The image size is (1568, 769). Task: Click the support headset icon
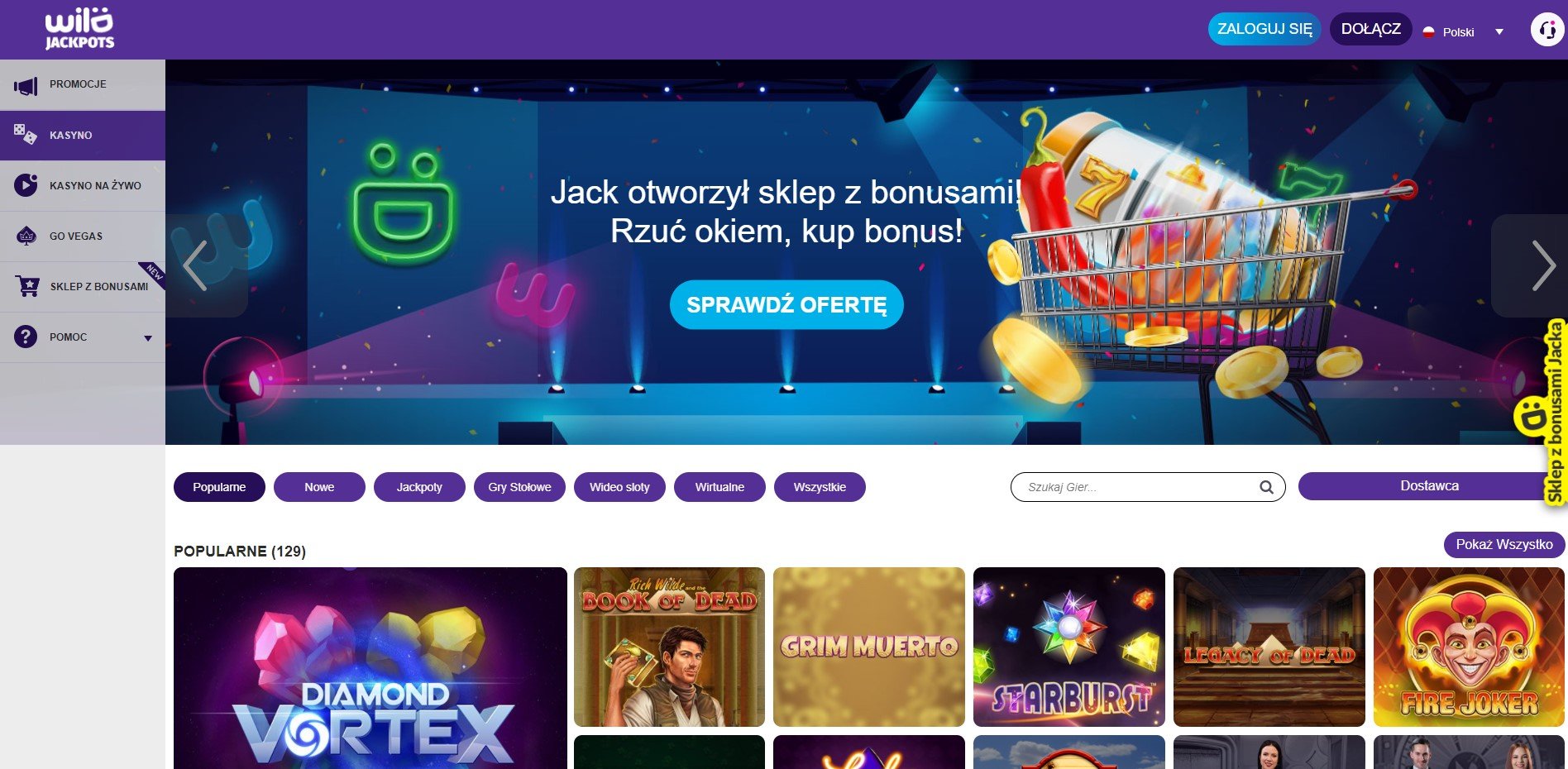point(1546,30)
